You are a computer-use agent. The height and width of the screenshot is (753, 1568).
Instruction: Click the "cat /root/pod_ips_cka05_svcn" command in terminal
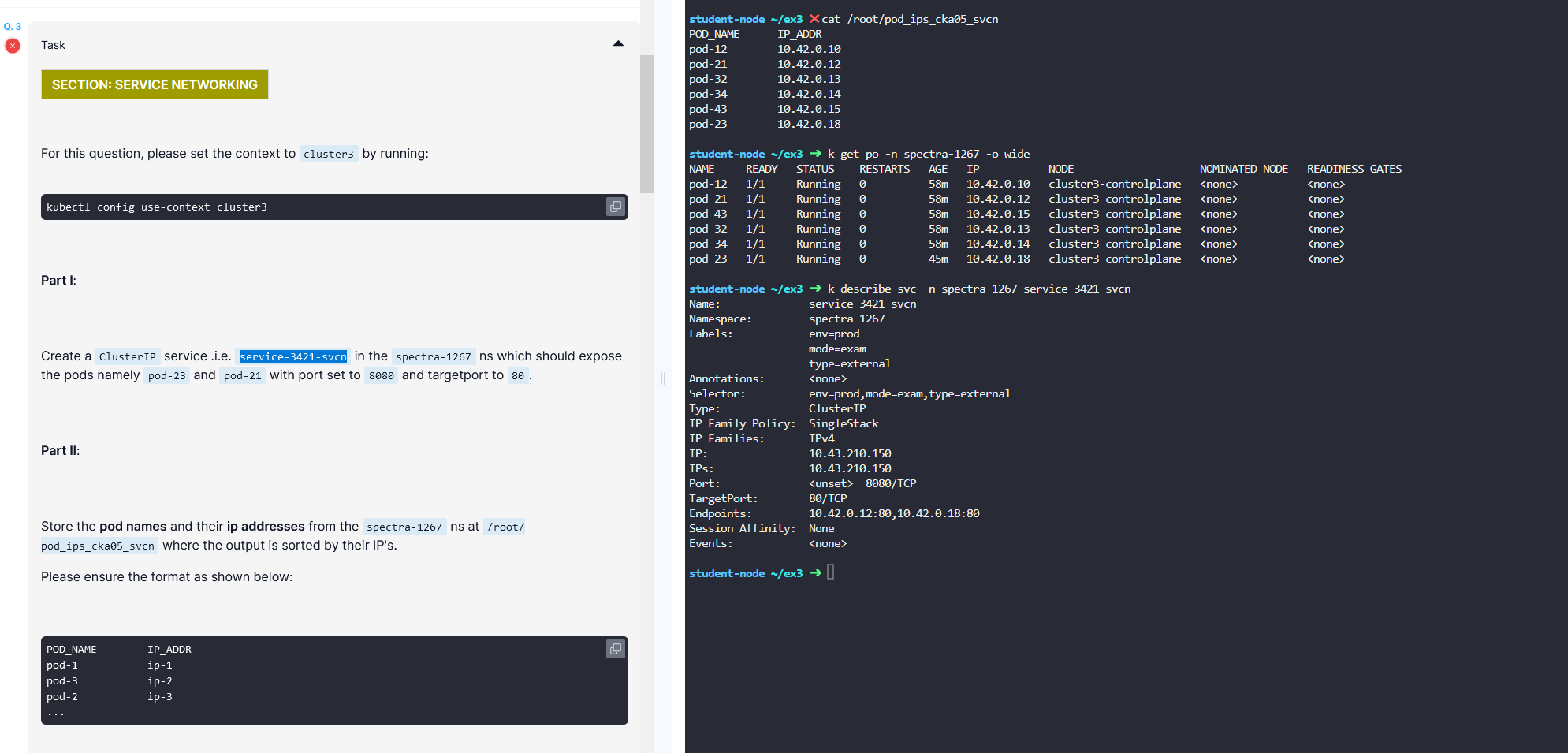point(910,19)
